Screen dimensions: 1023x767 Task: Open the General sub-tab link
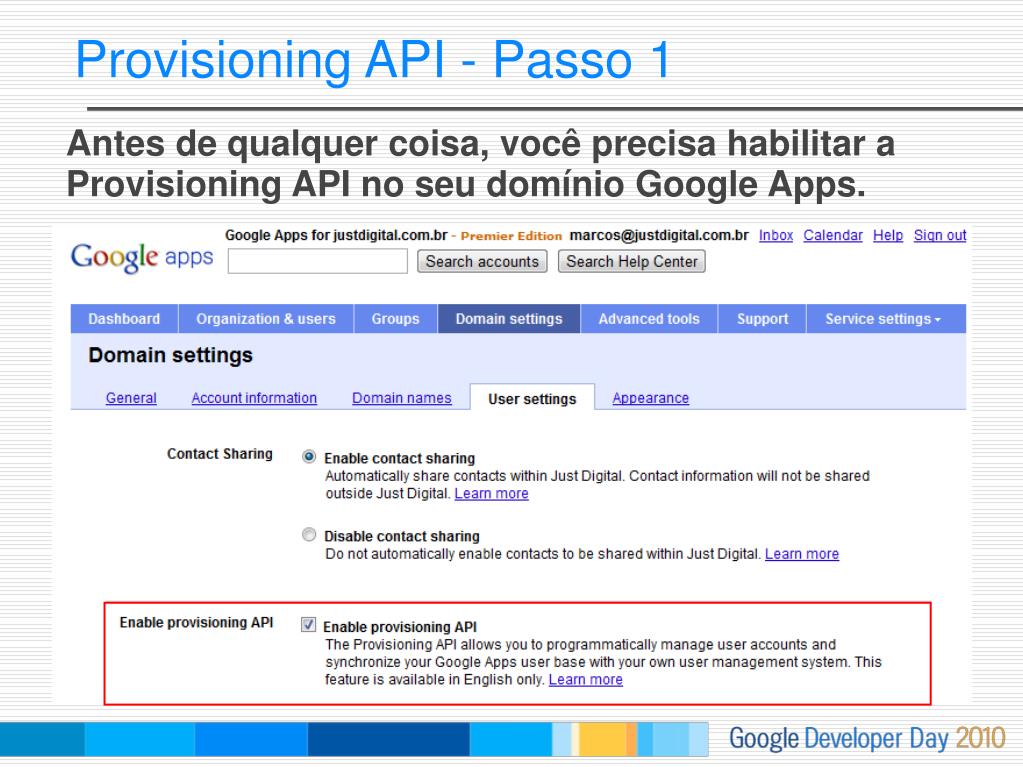tap(131, 398)
